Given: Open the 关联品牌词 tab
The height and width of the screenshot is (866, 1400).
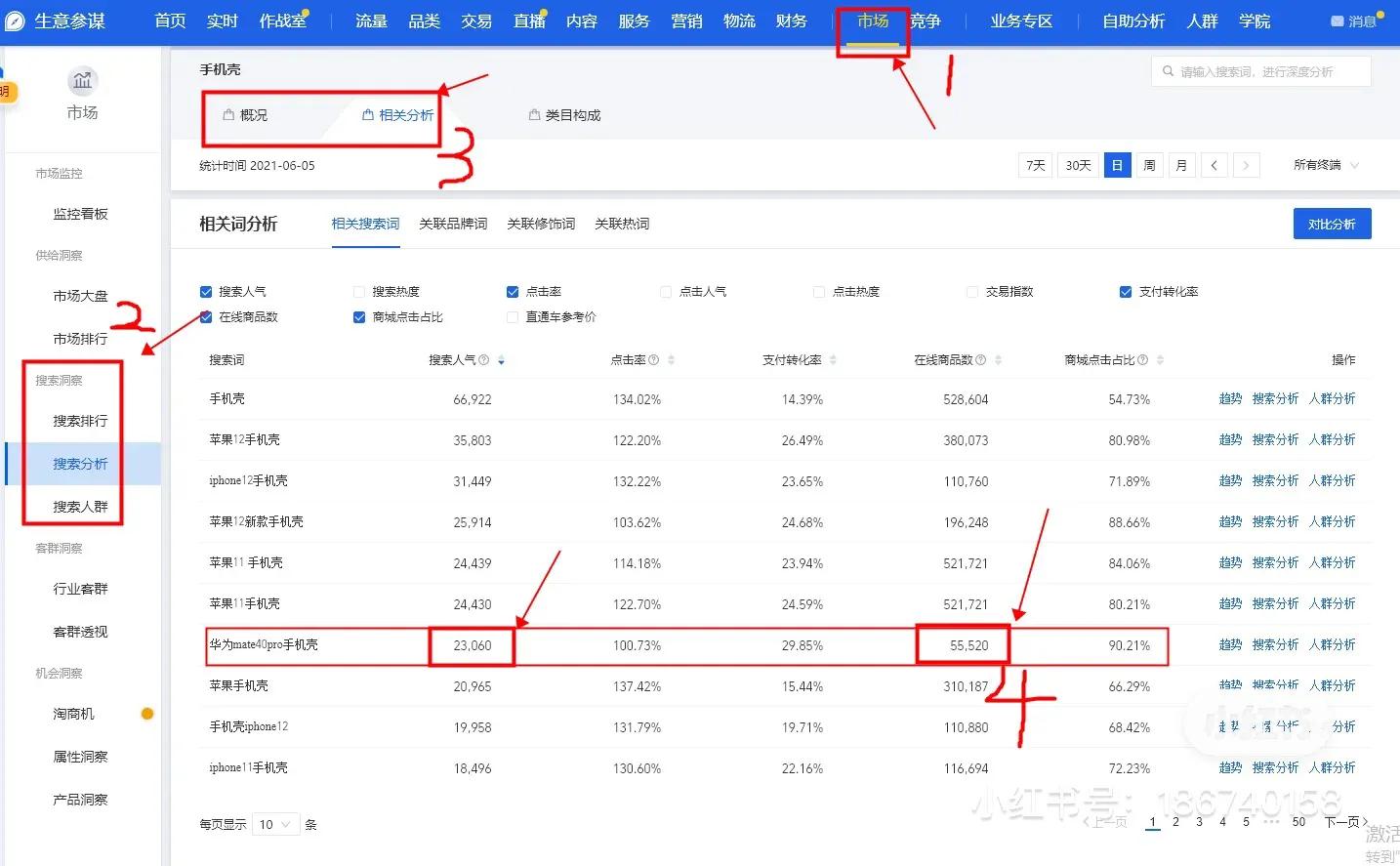Looking at the screenshot, I should [x=453, y=224].
